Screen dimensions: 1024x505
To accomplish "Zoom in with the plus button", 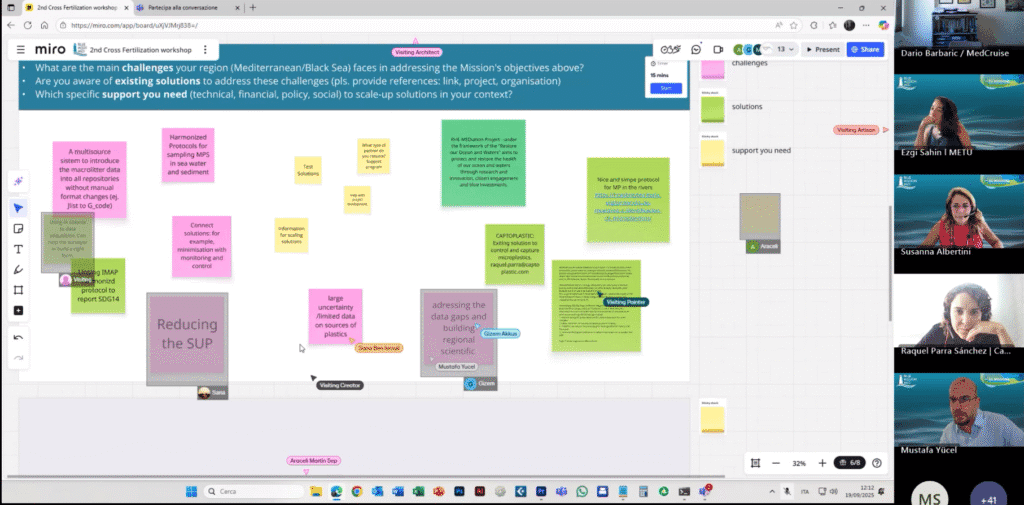I will coord(822,463).
